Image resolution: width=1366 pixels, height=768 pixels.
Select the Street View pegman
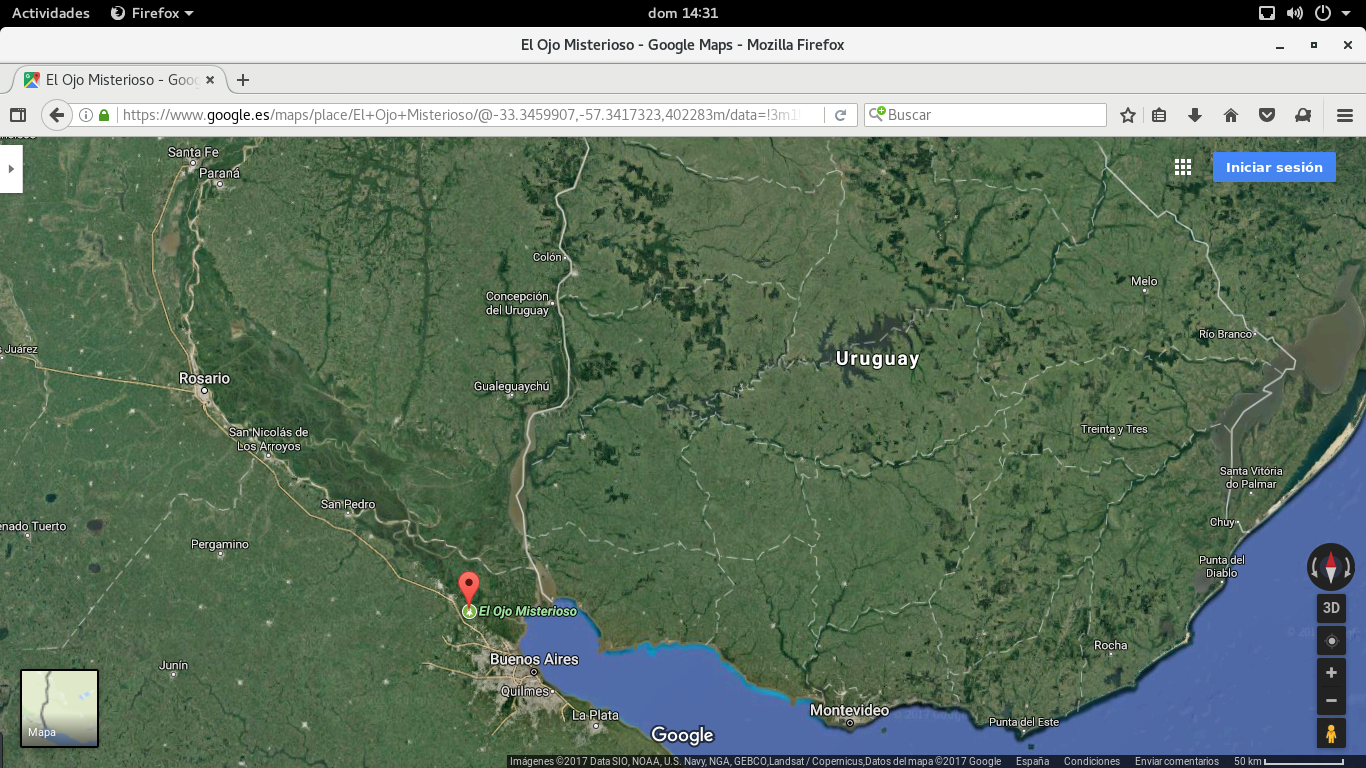pyautogui.click(x=1331, y=734)
